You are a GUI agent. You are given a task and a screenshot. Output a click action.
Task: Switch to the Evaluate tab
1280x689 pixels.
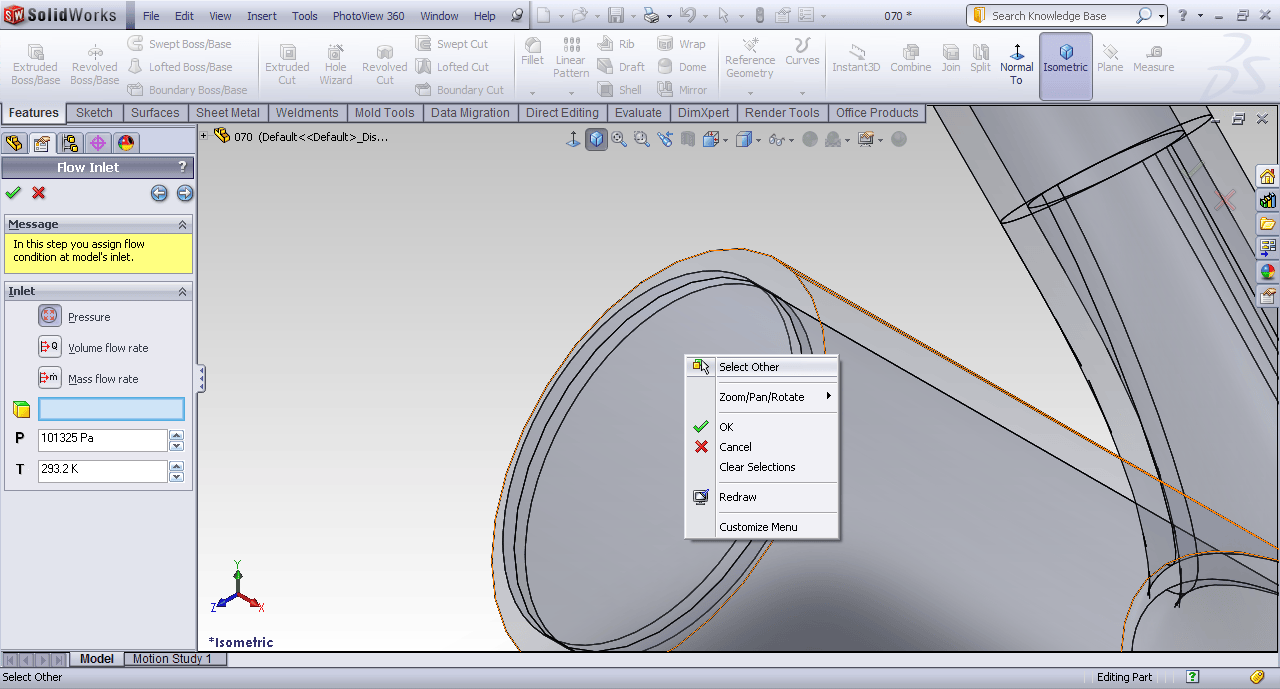tap(638, 113)
